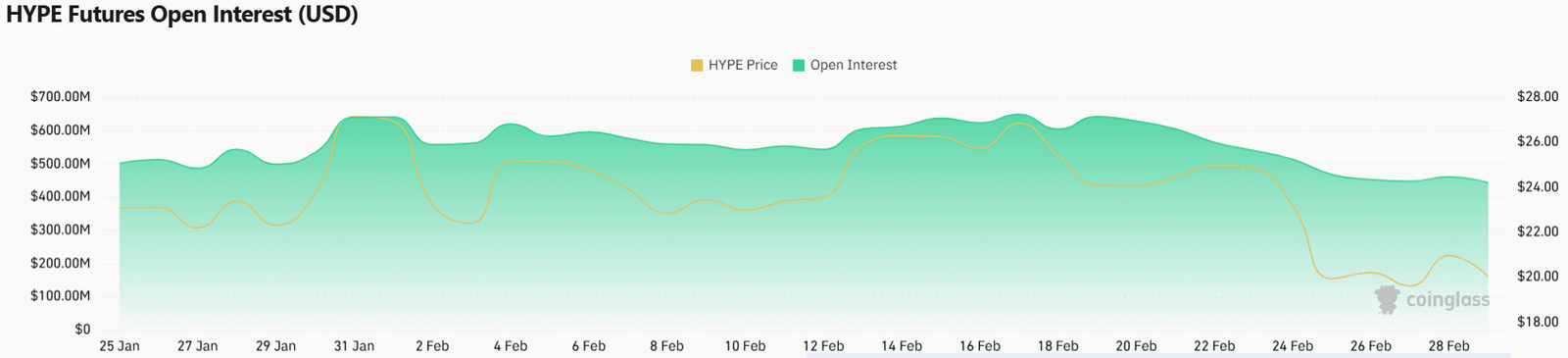Click the 10 Feb date label

point(745,346)
